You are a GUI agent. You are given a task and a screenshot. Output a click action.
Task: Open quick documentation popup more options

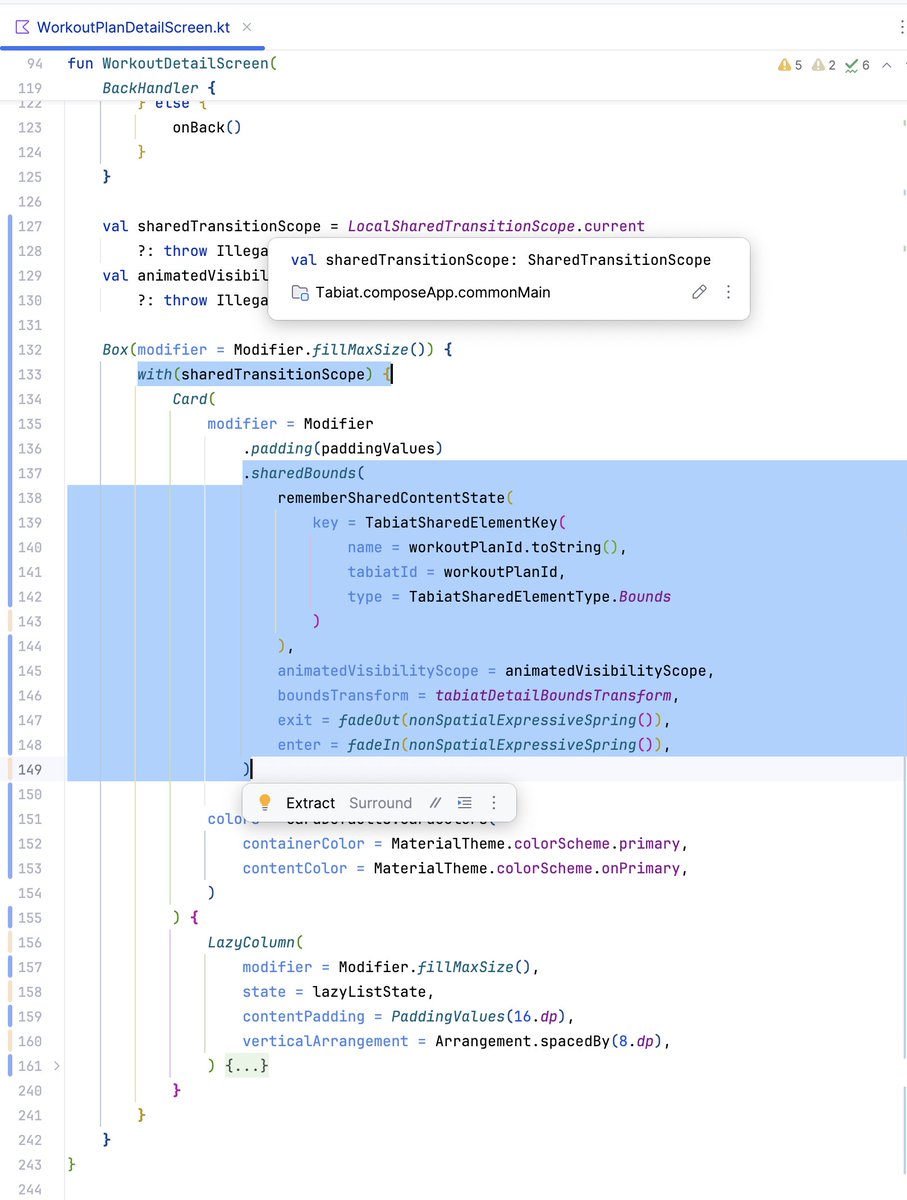[728, 292]
